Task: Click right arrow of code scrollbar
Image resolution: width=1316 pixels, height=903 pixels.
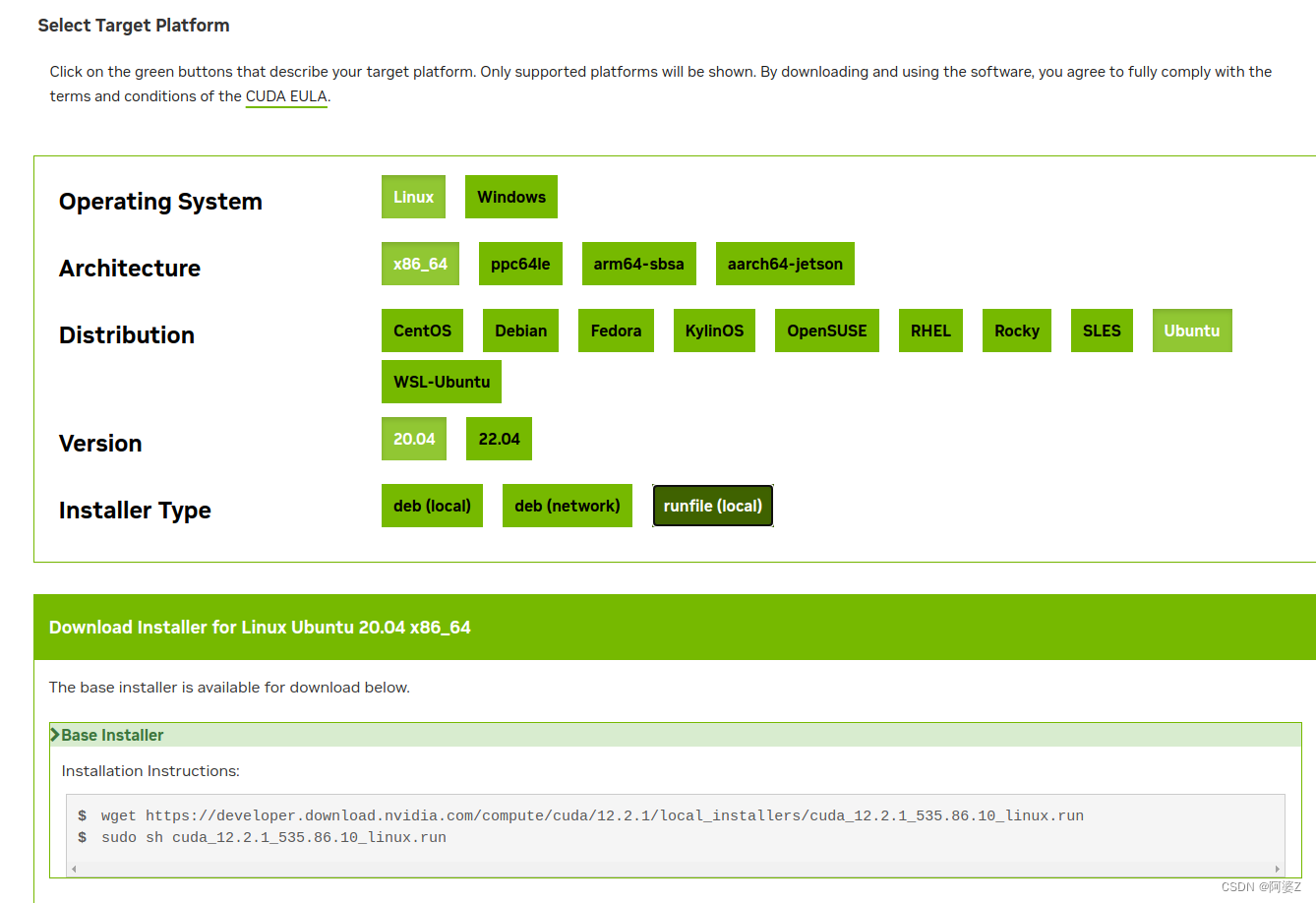Action: [x=1278, y=869]
